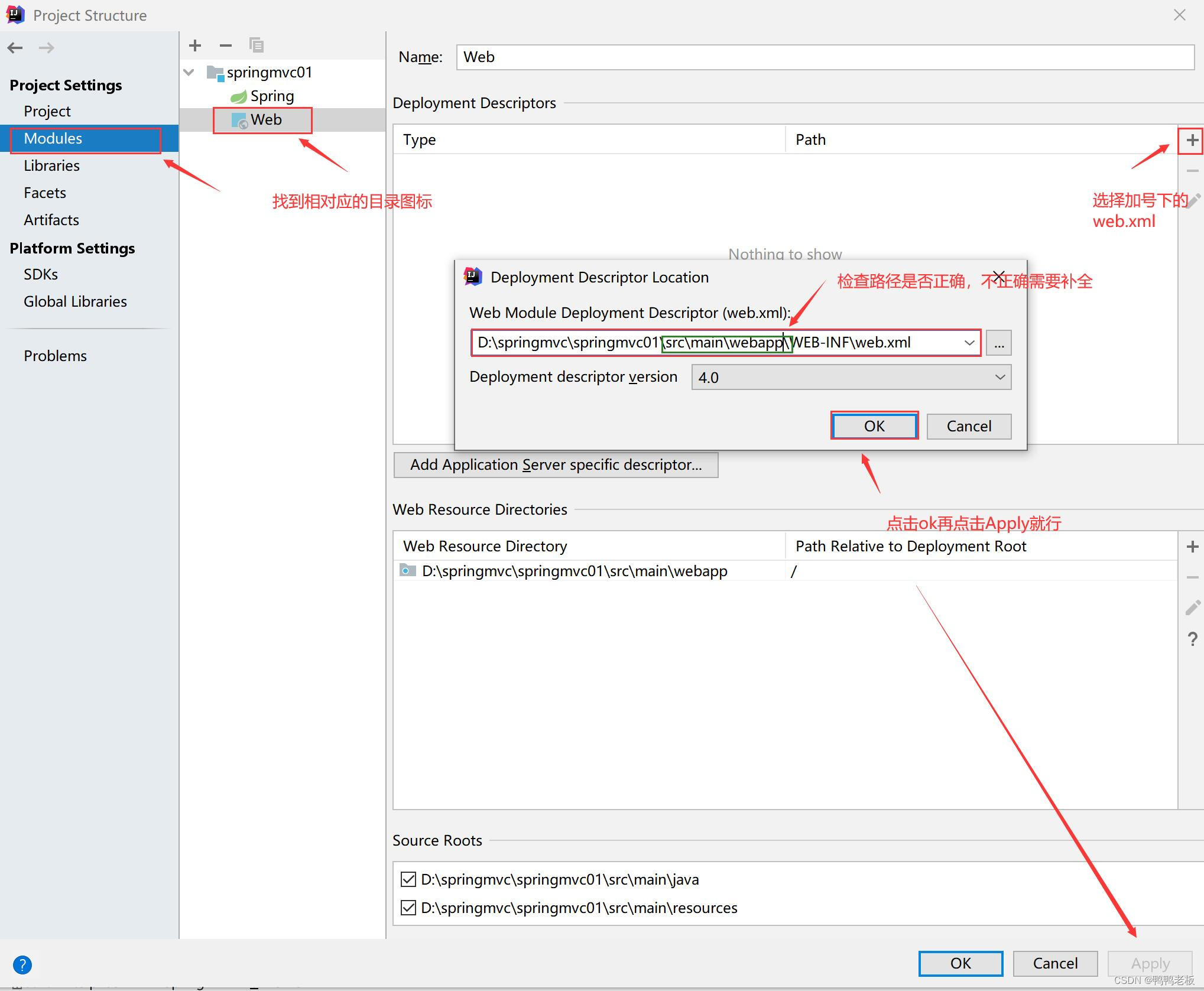Uncheck the src\main\resources source root
This screenshot has height=991, width=1204.
click(408, 908)
